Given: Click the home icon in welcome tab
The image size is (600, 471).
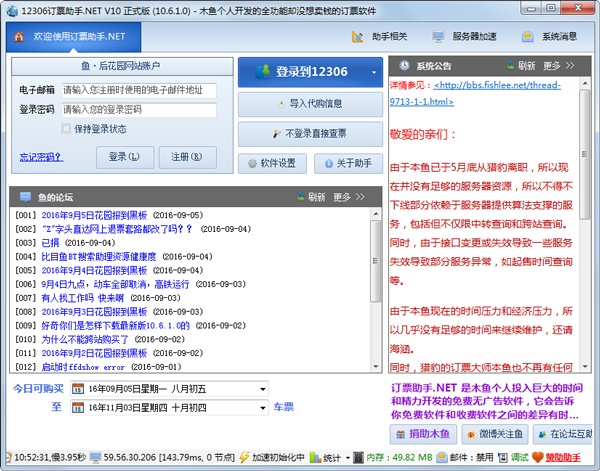Looking at the screenshot, I should click(x=19, y=37).
